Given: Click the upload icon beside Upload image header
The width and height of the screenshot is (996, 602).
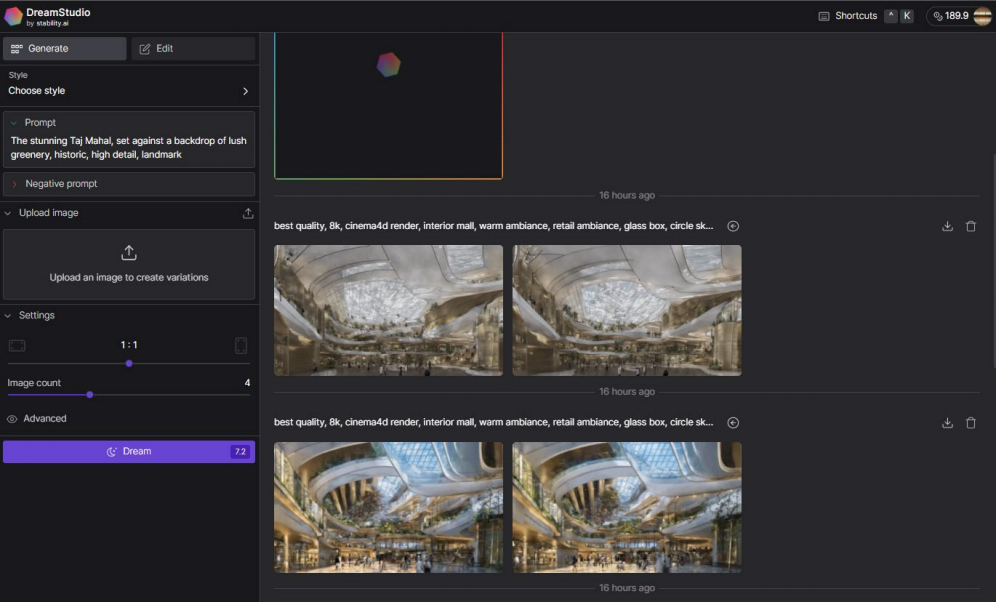Looking at the screenshot, I should (248, 213).
